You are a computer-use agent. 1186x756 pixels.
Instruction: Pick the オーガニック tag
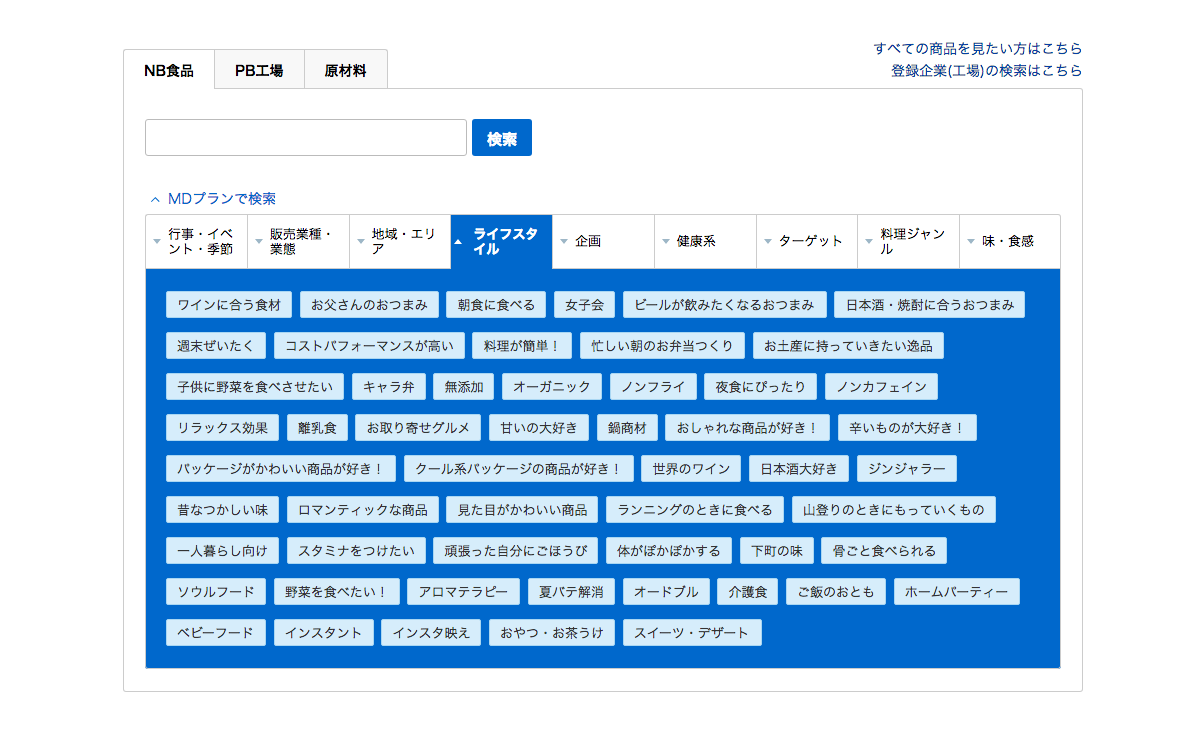pos(551,386)
